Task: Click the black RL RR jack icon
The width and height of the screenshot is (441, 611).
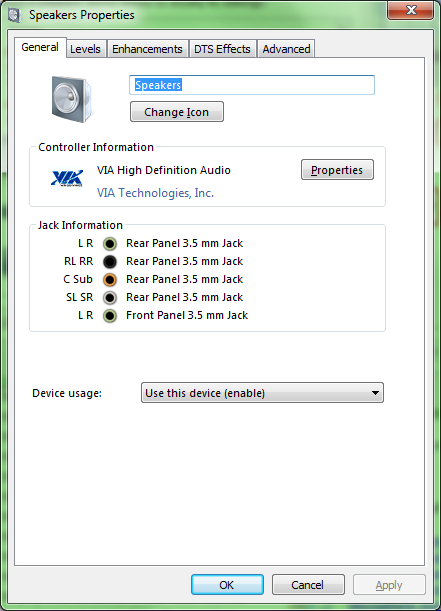Action: [110, 261]
